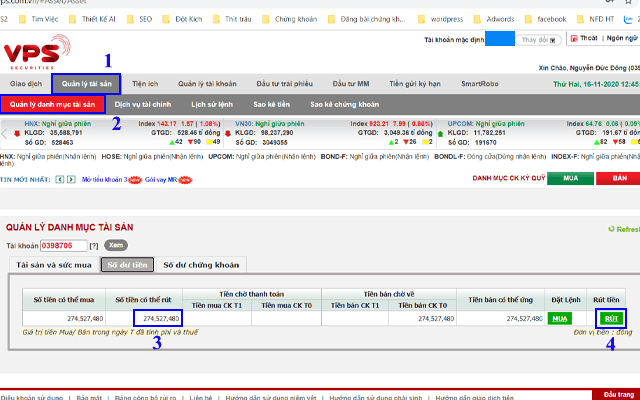Open Ngôn ngữ language option
This screenshot has width=640, height=400.
point(622,38)
